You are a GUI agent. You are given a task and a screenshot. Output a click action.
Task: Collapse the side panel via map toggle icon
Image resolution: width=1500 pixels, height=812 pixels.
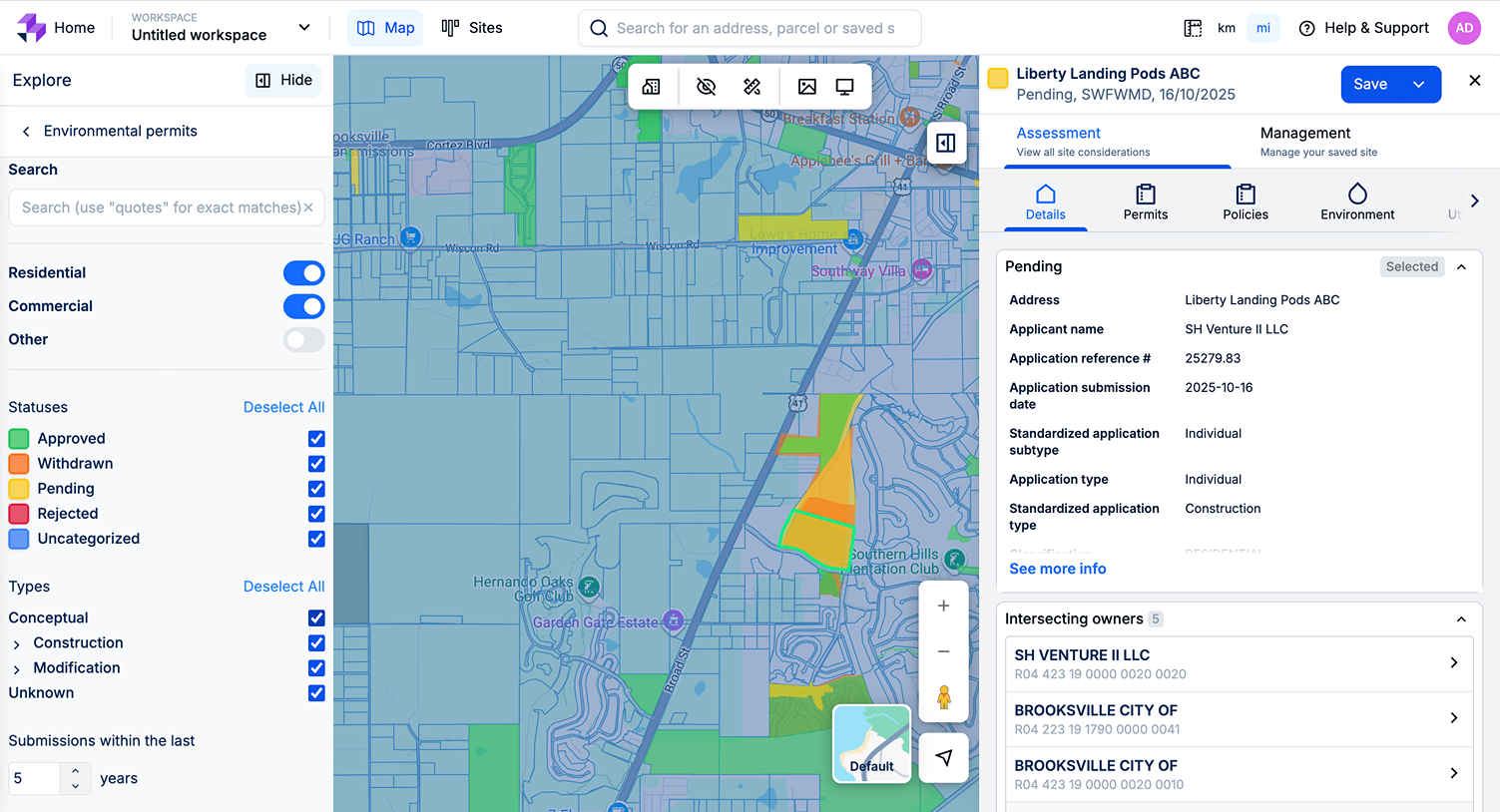(x=946, y=143)
